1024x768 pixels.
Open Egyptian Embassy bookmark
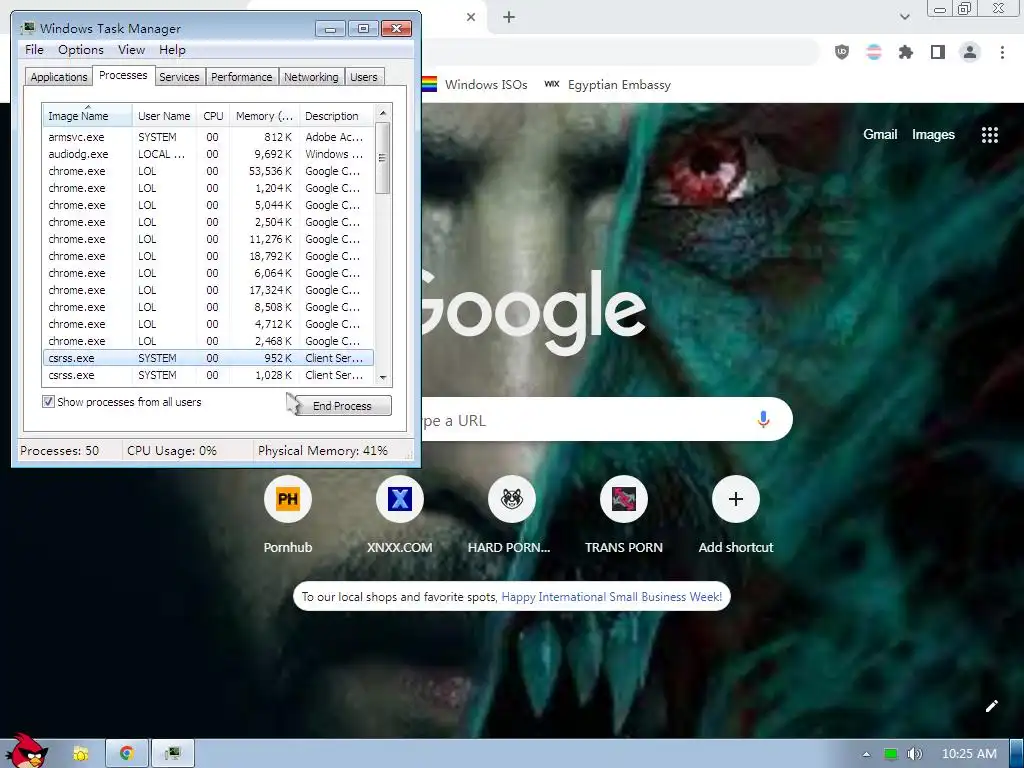(607, 84)
